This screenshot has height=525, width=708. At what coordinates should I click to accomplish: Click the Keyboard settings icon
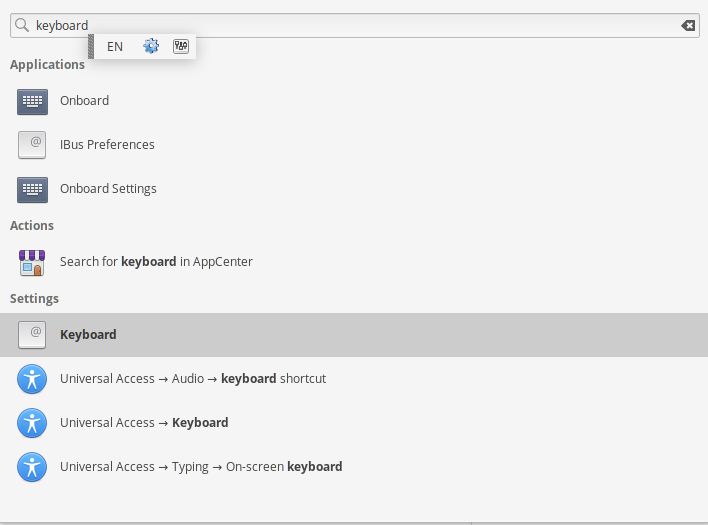32,335
